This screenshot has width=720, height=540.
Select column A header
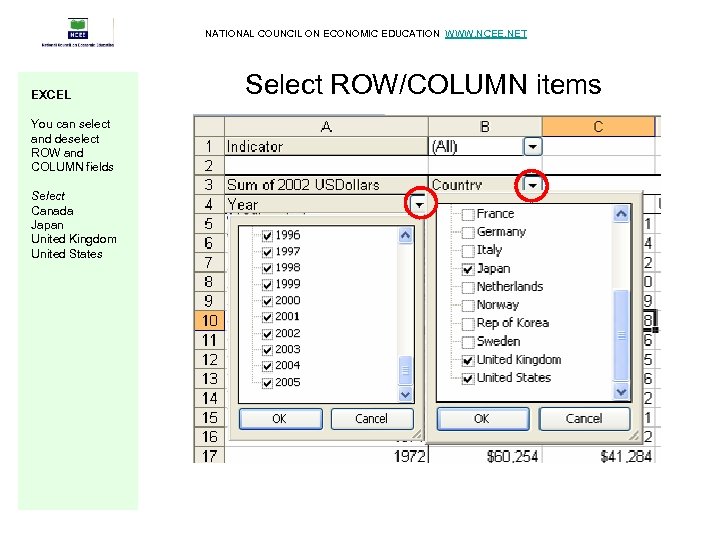[326, 126]
